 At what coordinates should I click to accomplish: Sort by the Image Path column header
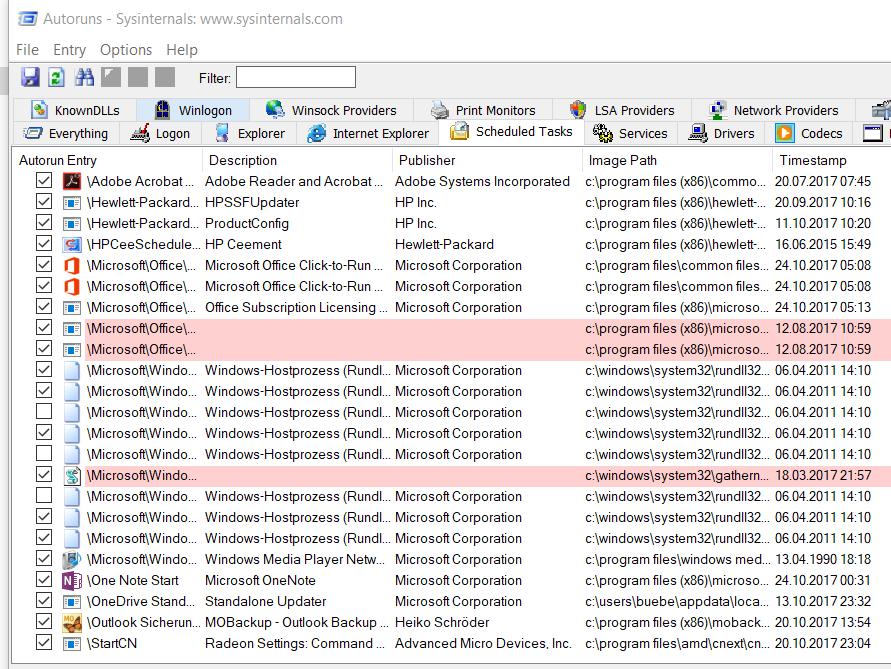[x=677, y=160]
